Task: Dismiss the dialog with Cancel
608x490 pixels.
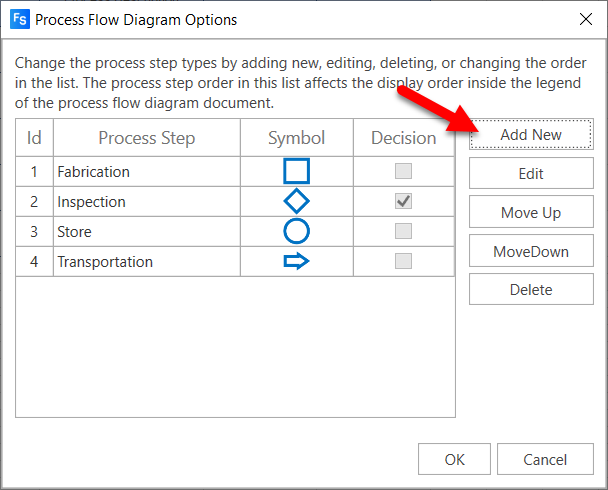Action: tap(545, 461)
